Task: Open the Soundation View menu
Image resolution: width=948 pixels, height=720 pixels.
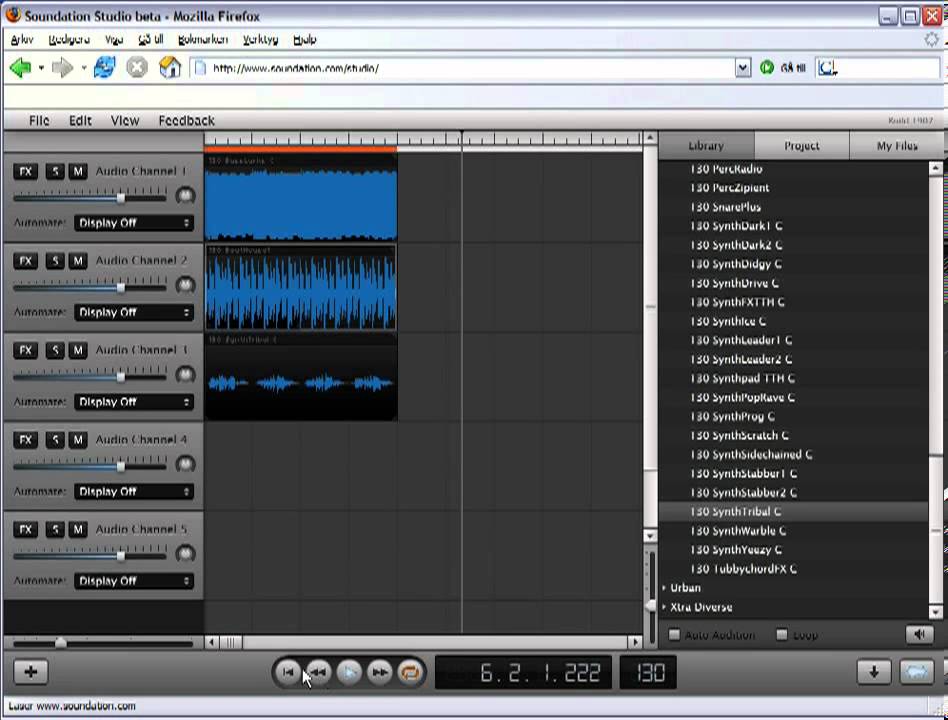Action: [125, 120]
